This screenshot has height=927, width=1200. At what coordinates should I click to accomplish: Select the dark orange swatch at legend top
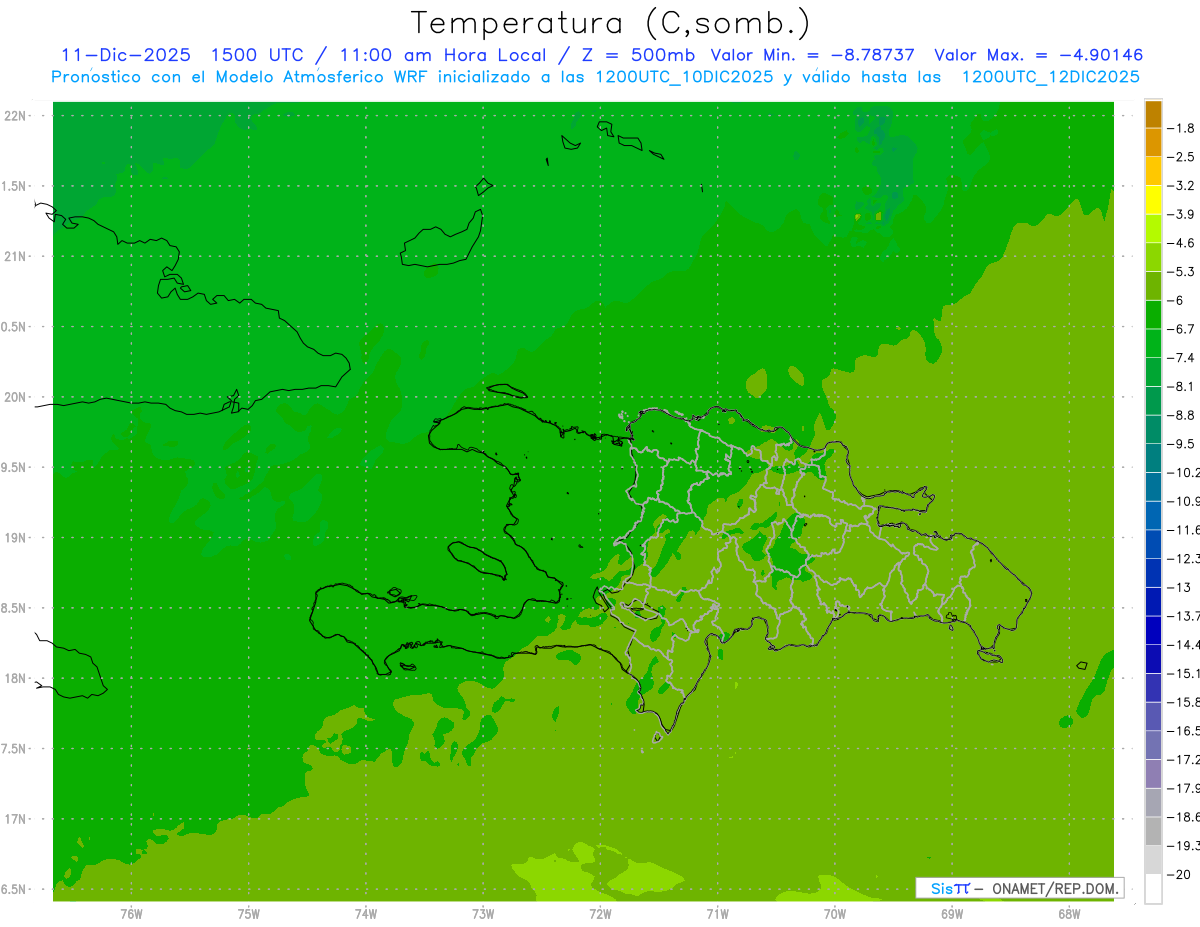click(1153, 113)
